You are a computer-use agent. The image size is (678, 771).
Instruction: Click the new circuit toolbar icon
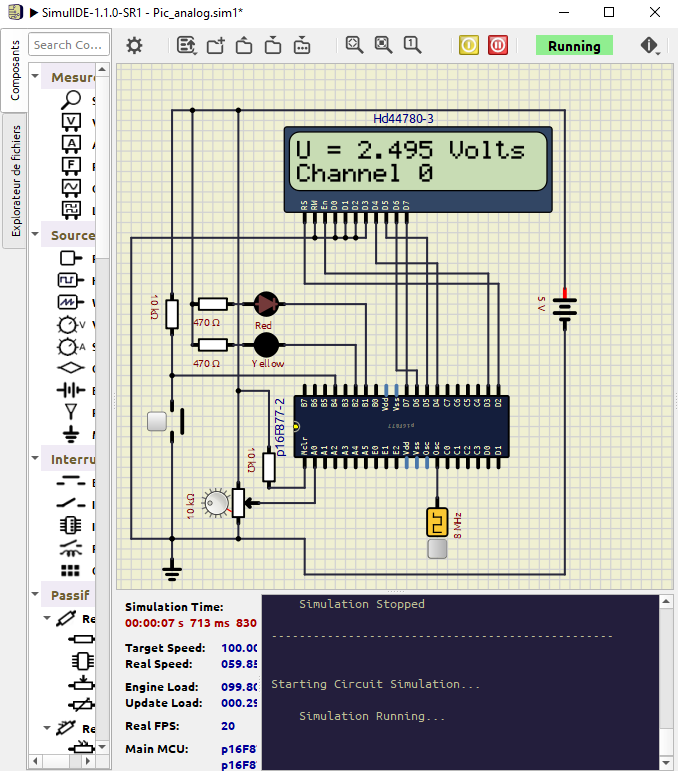216,45
